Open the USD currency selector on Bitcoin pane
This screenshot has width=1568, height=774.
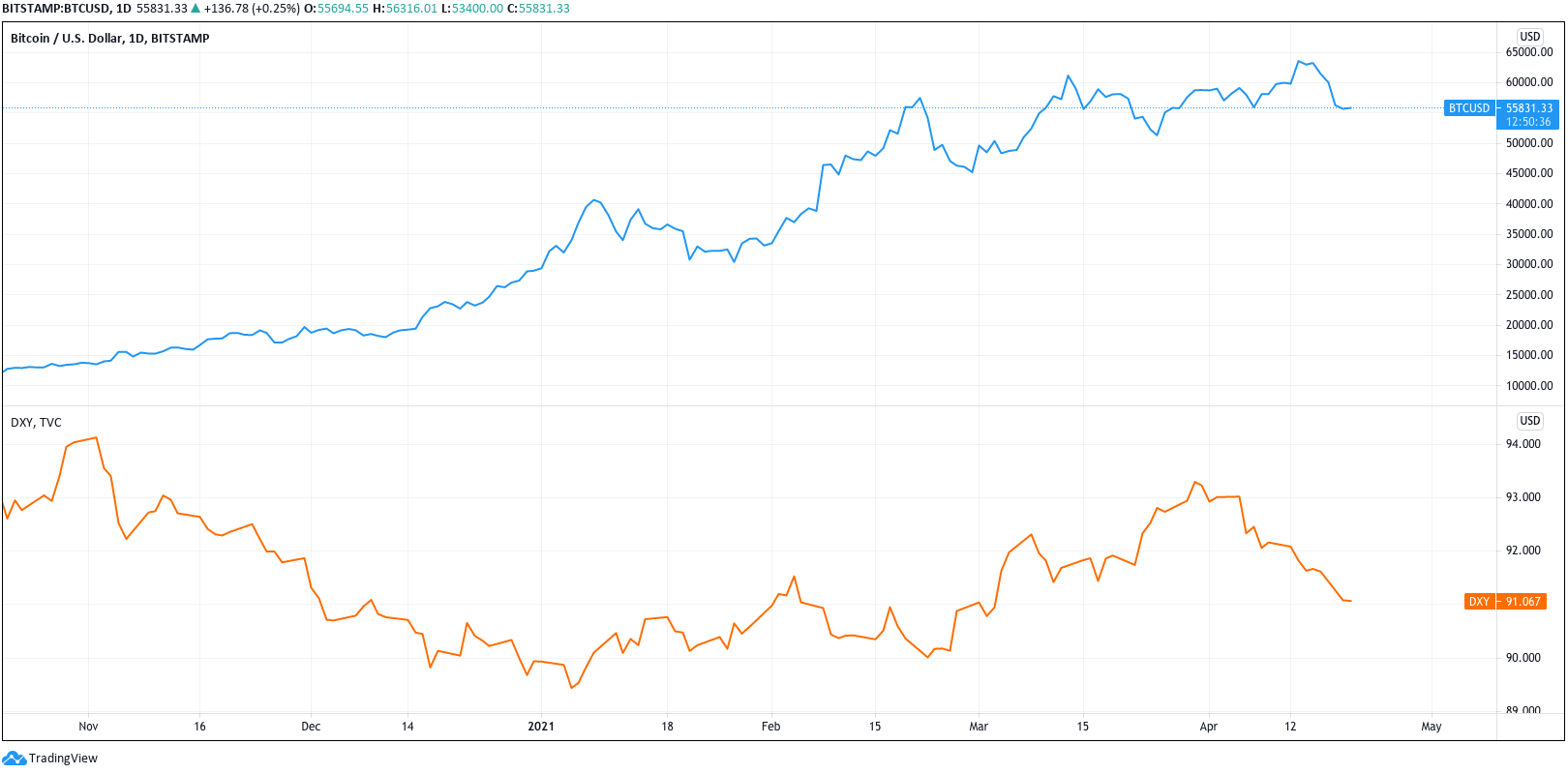pos(1529,37)
